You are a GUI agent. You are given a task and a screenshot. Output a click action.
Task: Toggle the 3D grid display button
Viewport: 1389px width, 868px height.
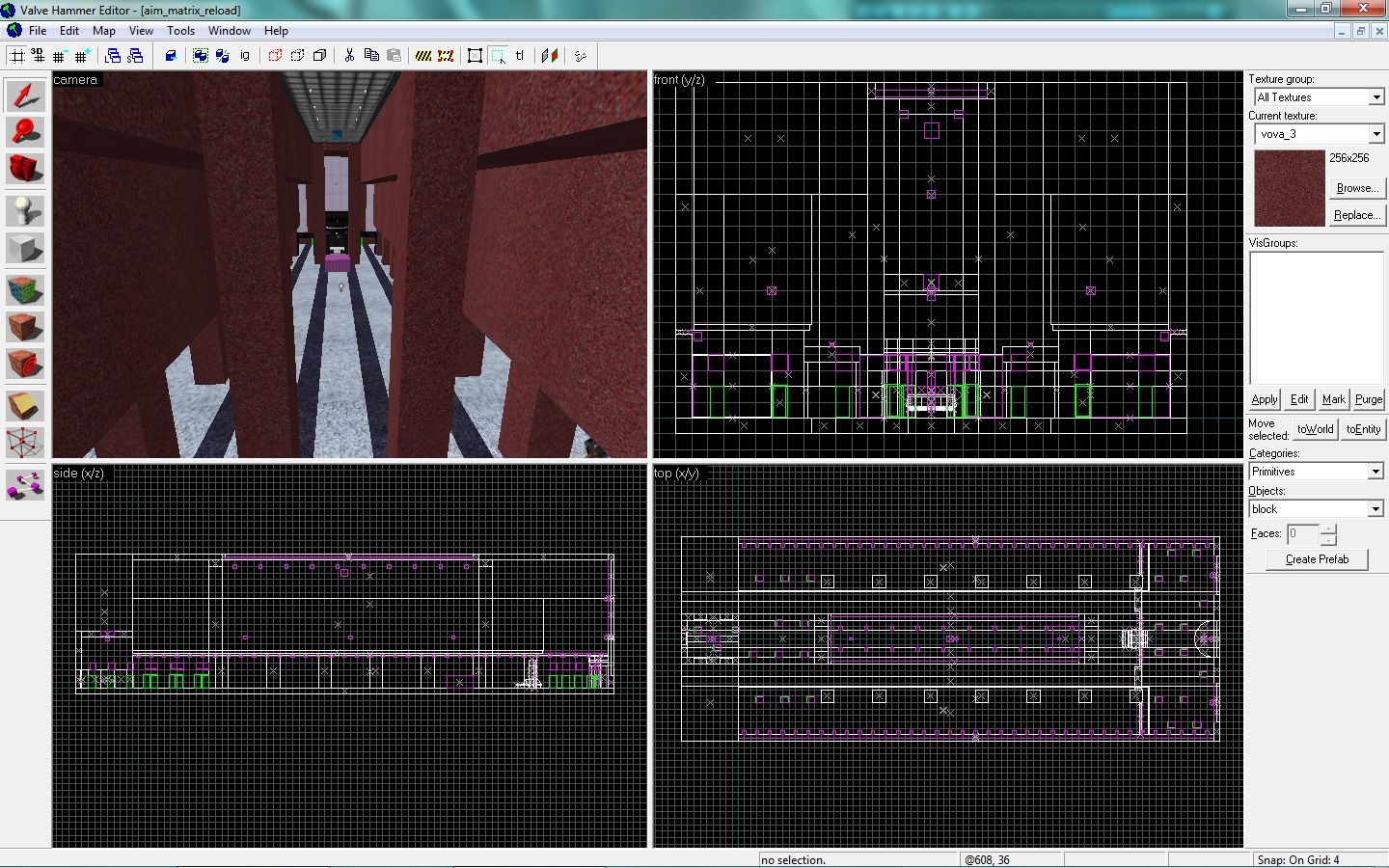click(x=39, y=56)
